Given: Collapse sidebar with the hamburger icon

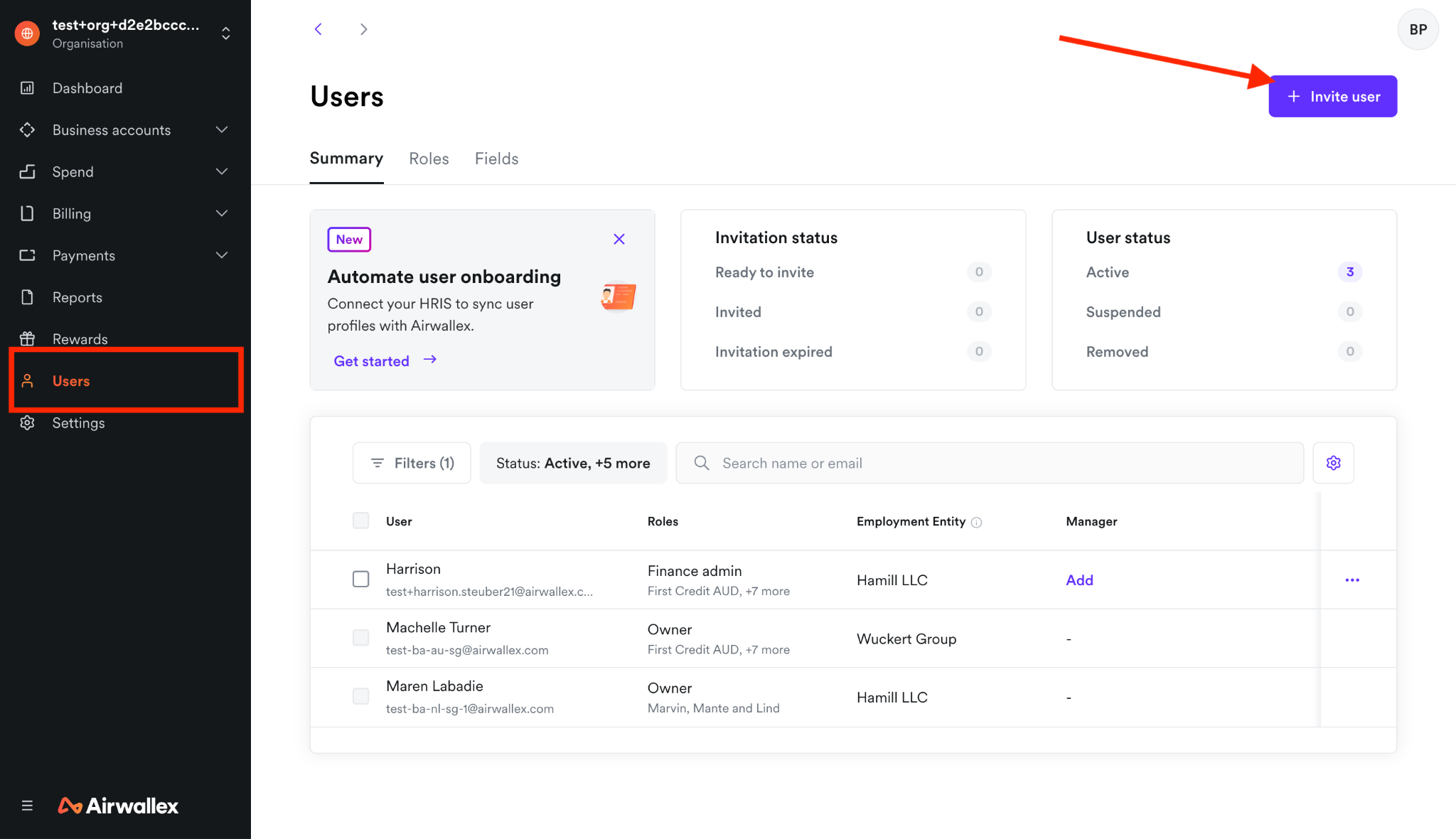Looking at the screenshot, I should pos(27,806).
